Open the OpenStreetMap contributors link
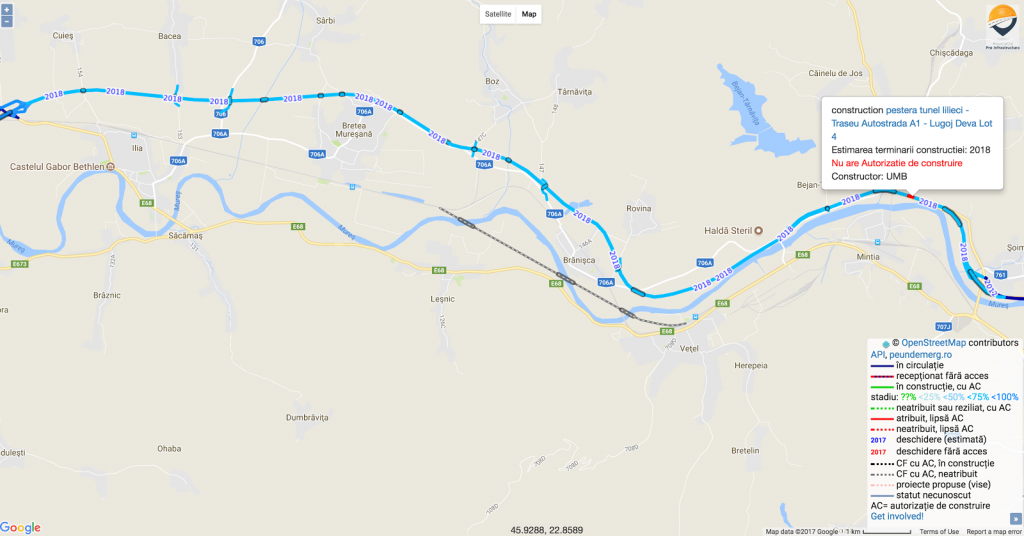1024x536 pixels. pos(933,343)
